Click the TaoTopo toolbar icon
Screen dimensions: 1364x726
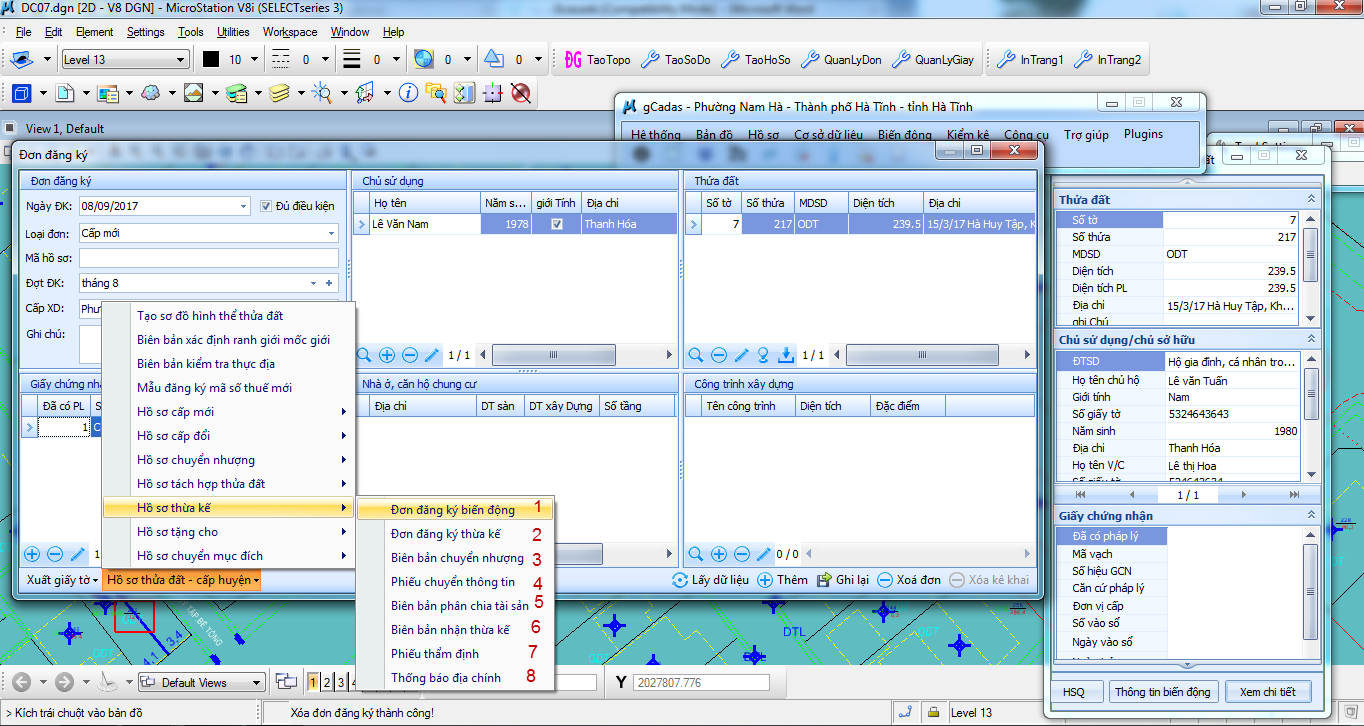coord(574,60)
